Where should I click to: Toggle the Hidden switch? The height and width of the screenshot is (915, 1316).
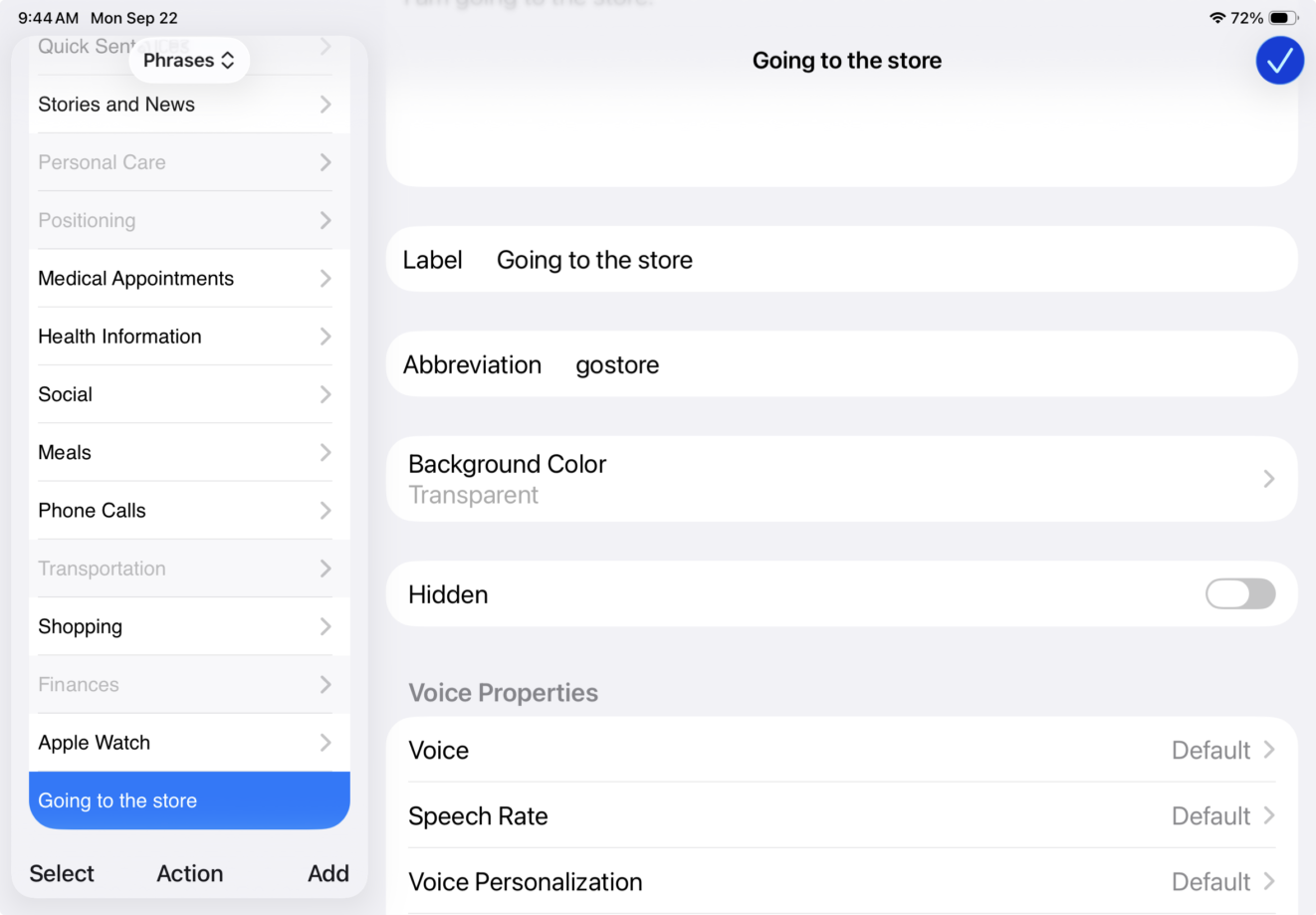point(1239,594)
